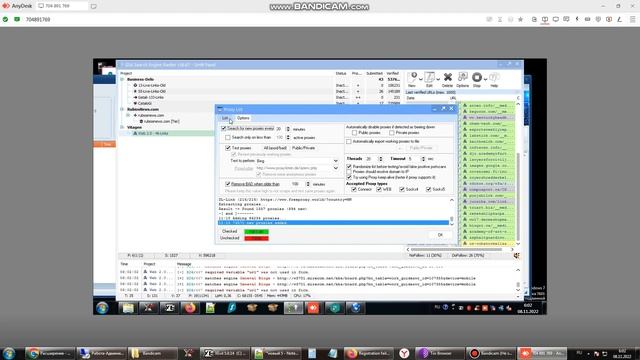Click the AnyDesk display settings monitor icon
The width and height of the screenshot is (640, 360).
[x=556, y=19]
